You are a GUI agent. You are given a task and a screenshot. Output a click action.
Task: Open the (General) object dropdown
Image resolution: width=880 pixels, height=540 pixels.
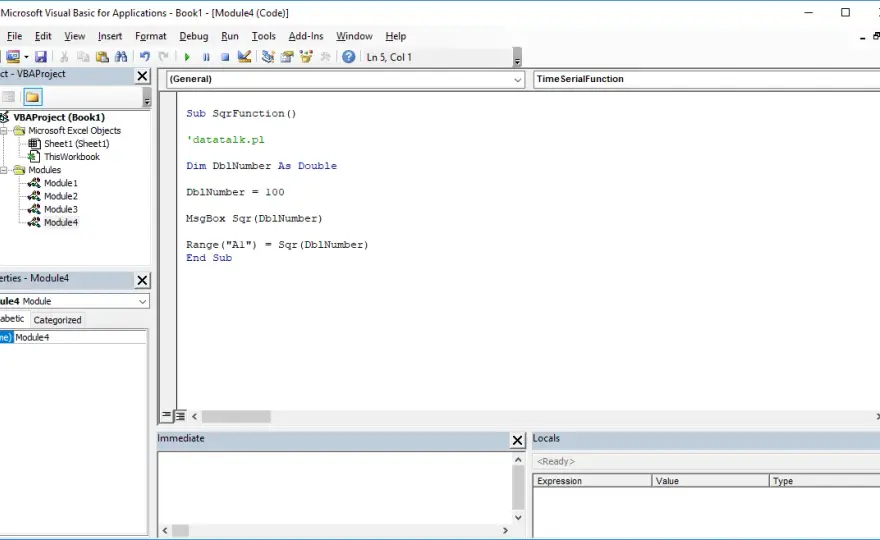(x=345, y=79)
